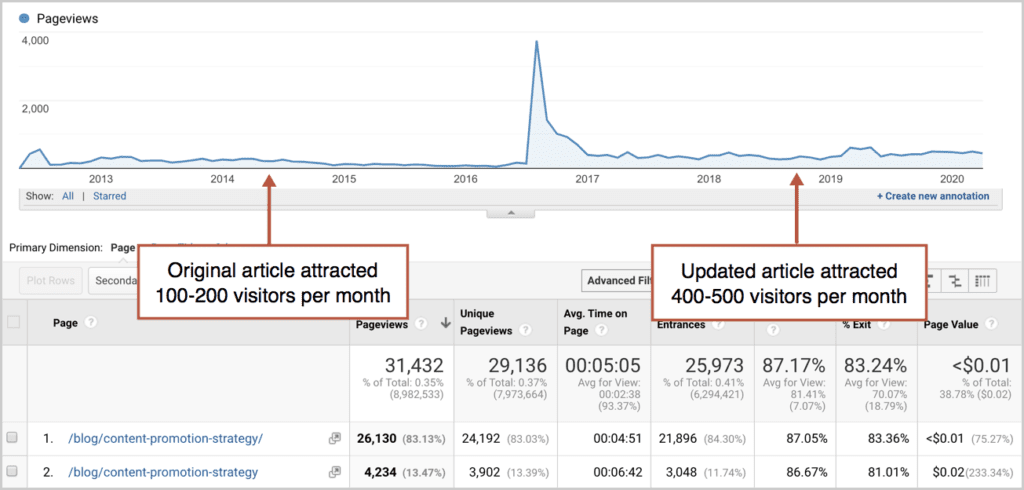Image resolution: width=1024 pixels, height=490 pixels.
Task: Open the /blog/content-promotion-strategy link in row 2
Action: pyautogui.click(x=163, y=472)
